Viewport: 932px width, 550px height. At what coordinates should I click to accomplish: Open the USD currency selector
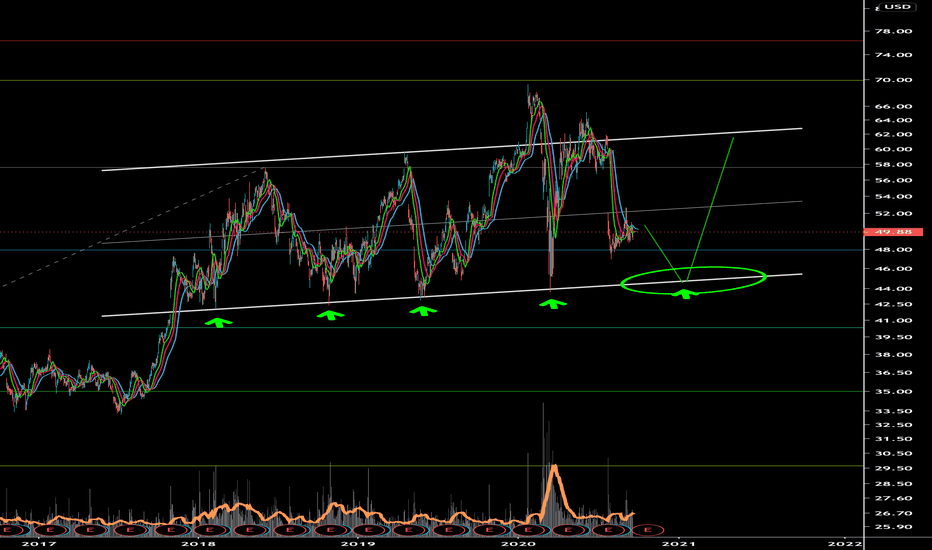pos(896,7)
